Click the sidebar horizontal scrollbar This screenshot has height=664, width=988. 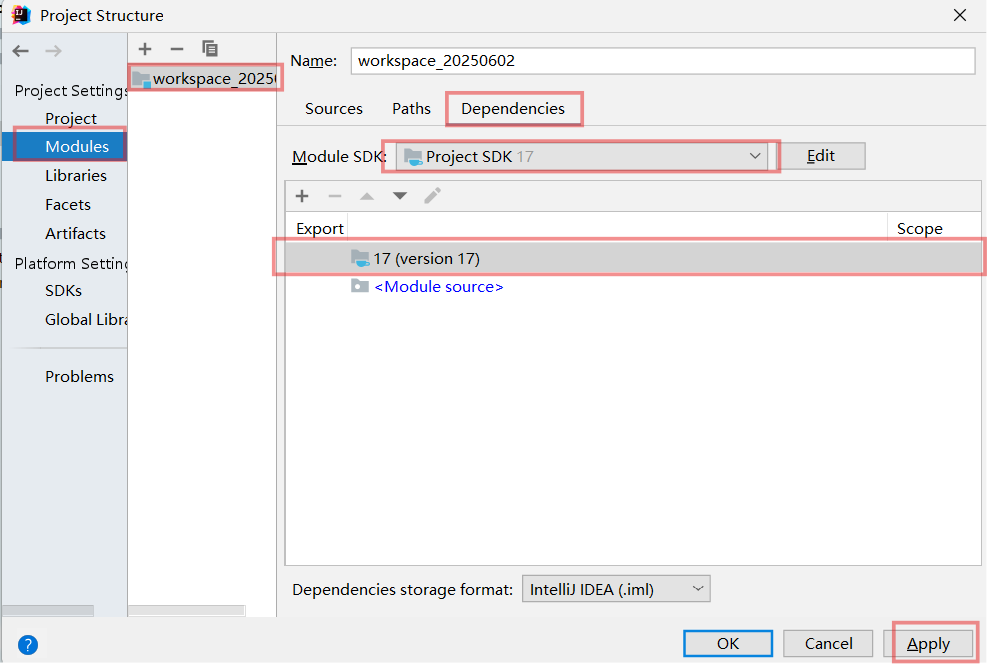pyautogui.click(x=48, y=610)
